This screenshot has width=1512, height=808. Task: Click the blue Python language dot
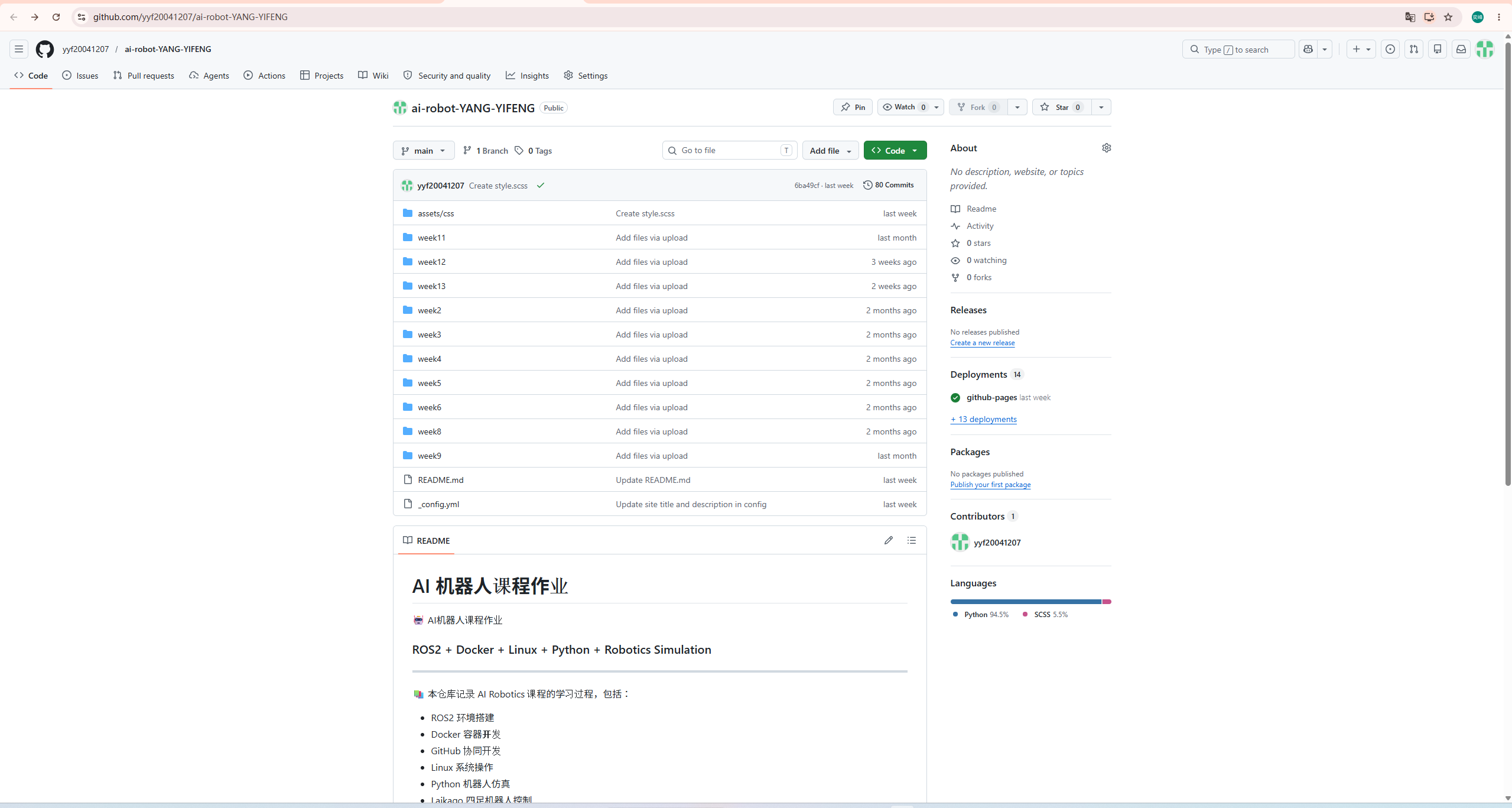tap(955, 614)
